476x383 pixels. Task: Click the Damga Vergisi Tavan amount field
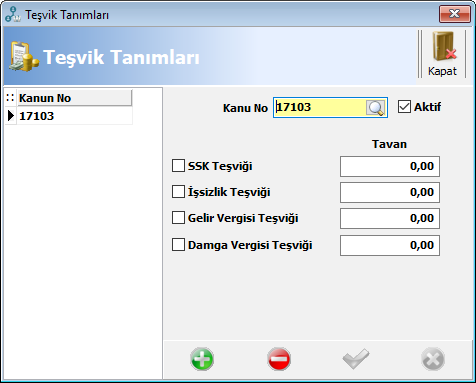click(390, 245)
